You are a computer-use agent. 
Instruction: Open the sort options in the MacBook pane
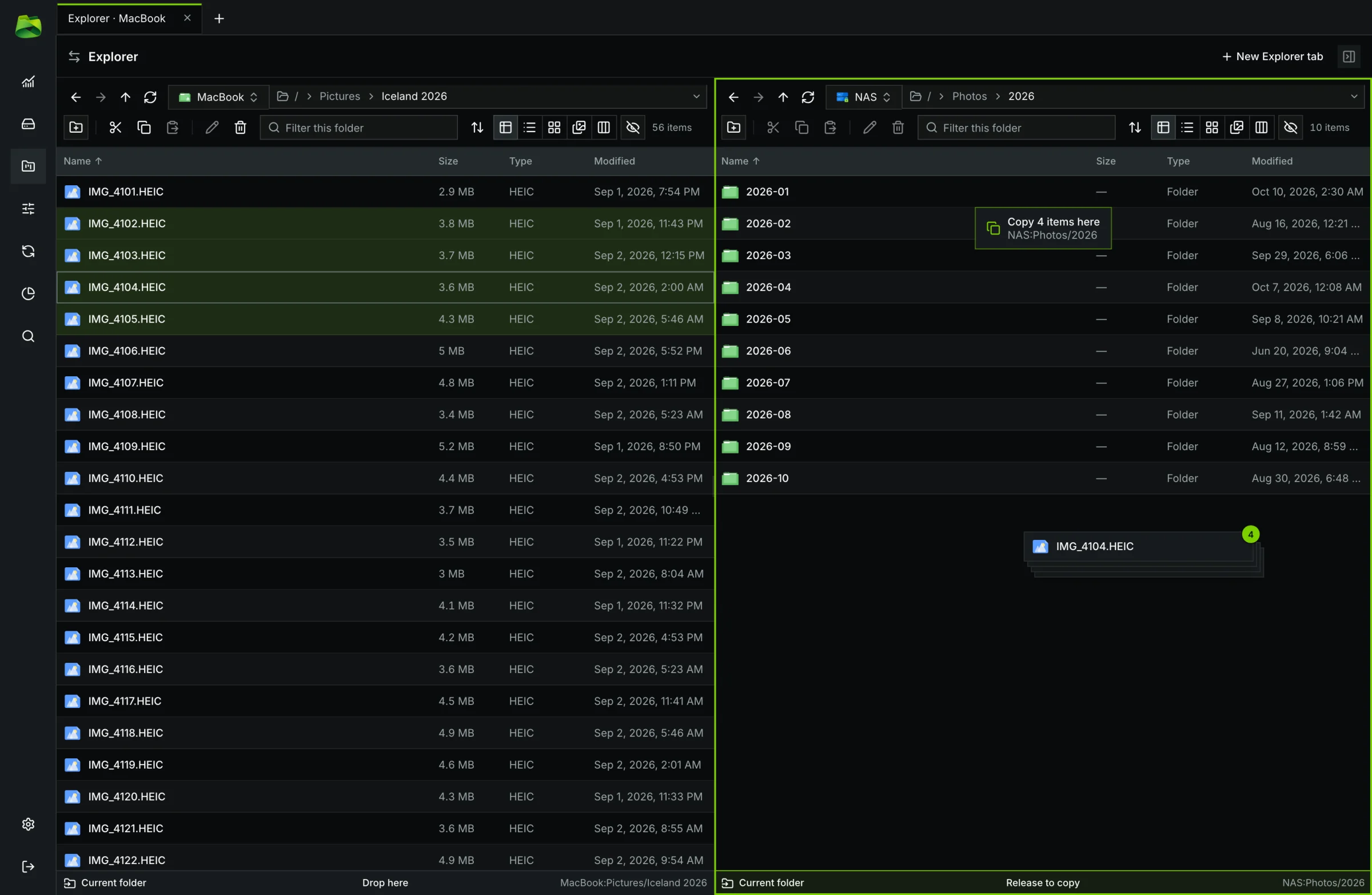(477, 128)
